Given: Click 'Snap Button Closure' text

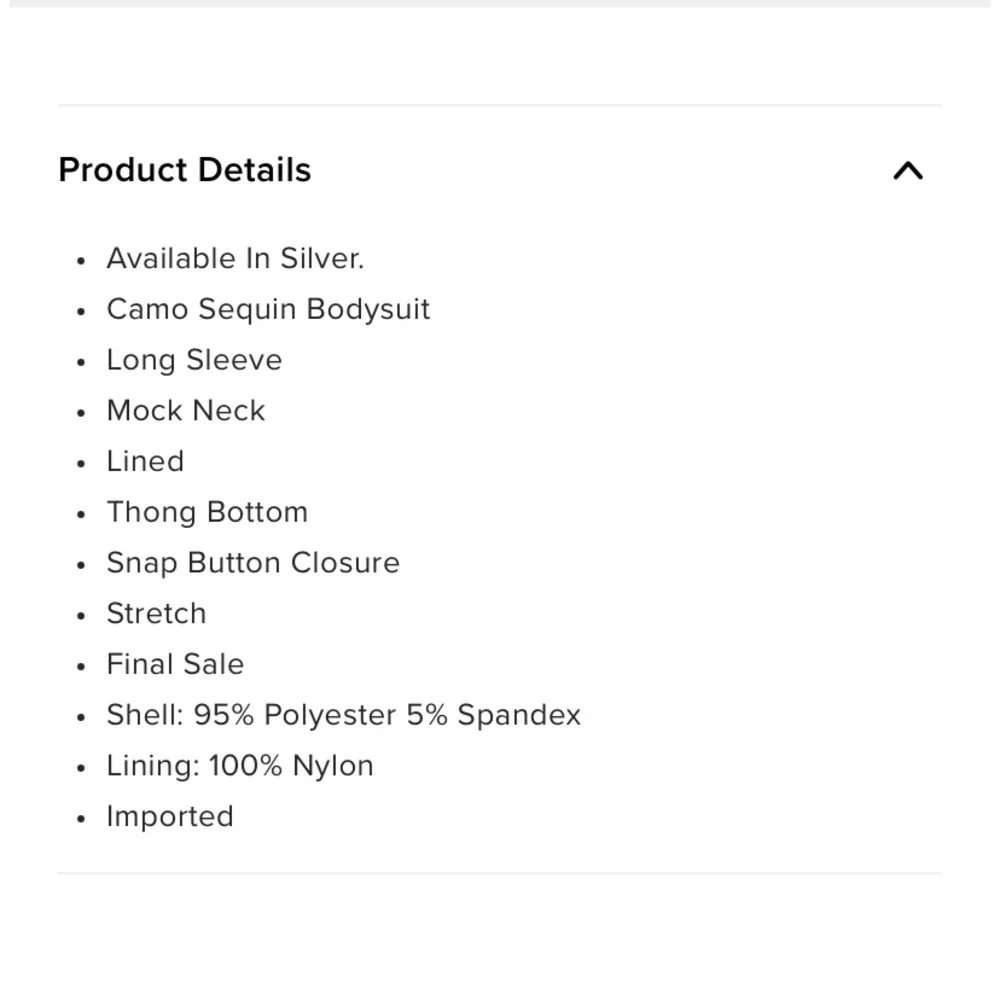Looking at the screenshot, I should (x=253, y=563).
